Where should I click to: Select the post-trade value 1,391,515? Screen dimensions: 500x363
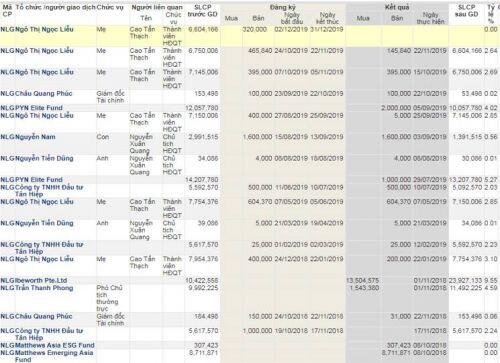[467, 137]
